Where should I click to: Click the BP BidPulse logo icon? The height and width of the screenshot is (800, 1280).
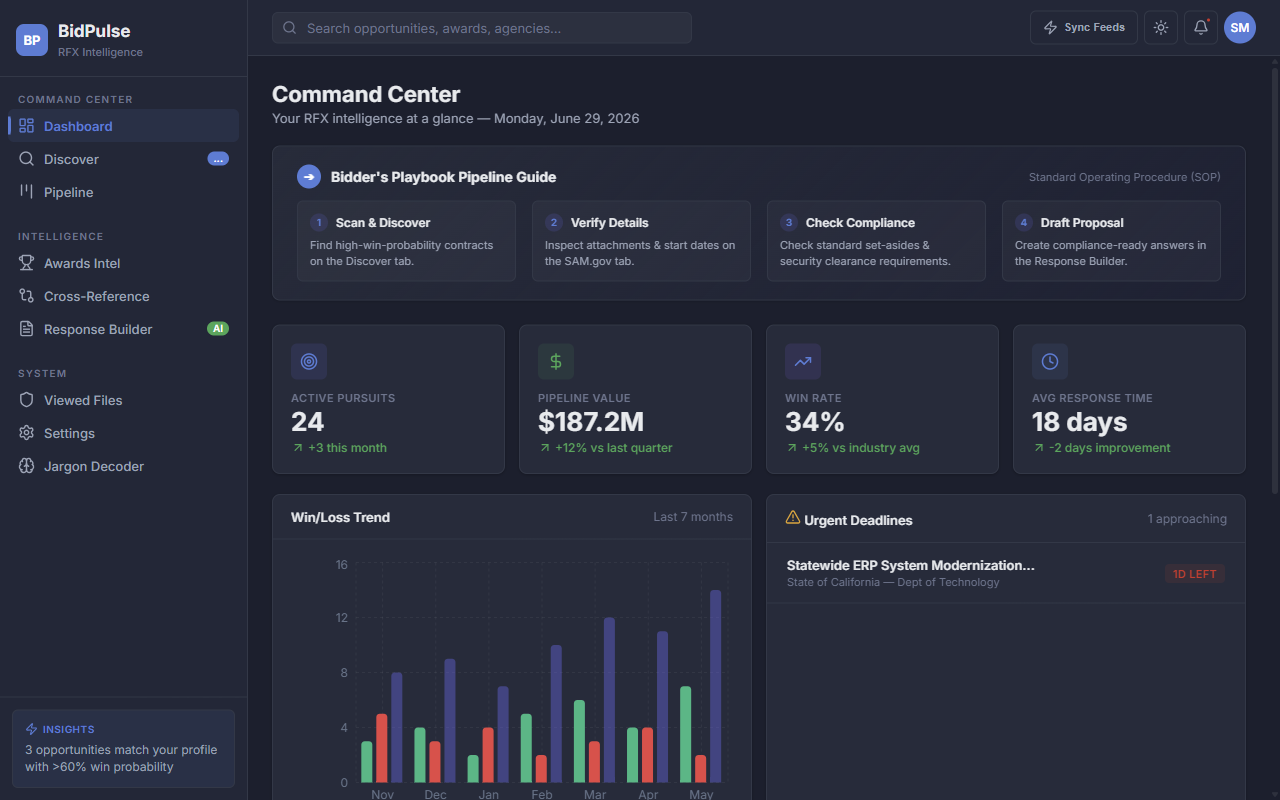(x=32, y=40)
